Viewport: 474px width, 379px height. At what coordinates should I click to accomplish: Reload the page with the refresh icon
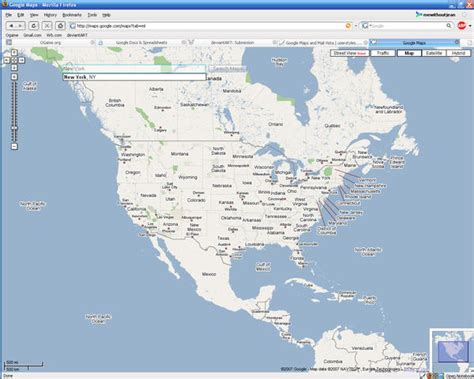34,26
